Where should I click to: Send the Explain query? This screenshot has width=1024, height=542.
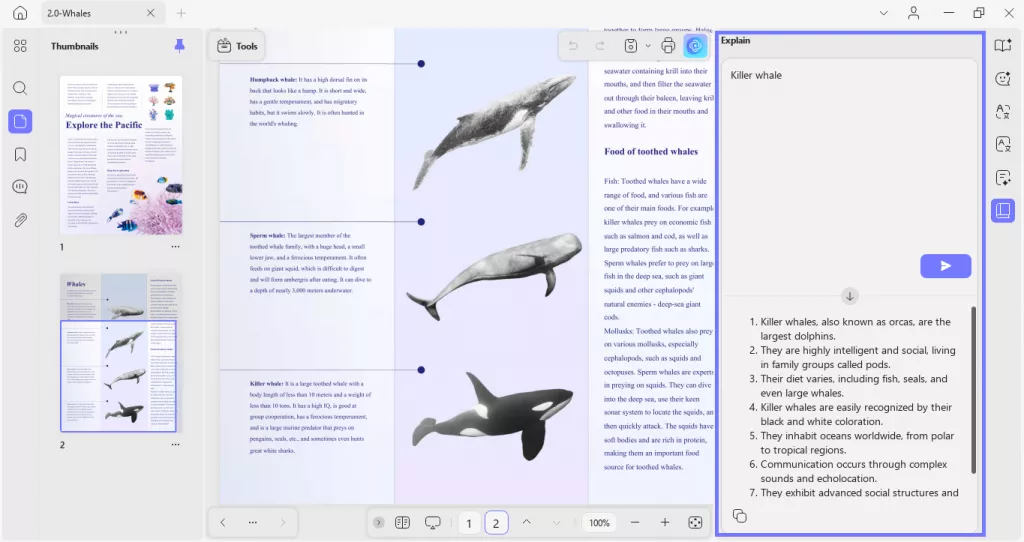point(946,266)
